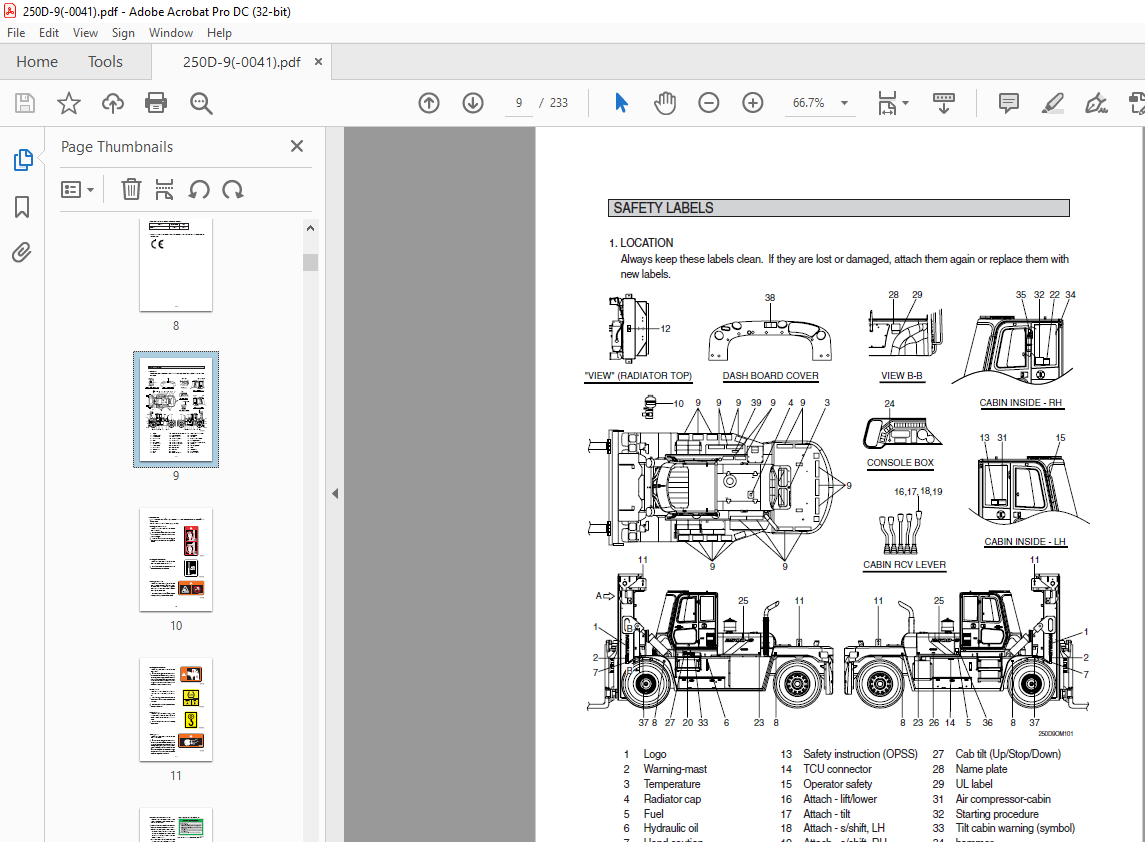
Task: Switch to the Home tab
Action: point(37,62)
